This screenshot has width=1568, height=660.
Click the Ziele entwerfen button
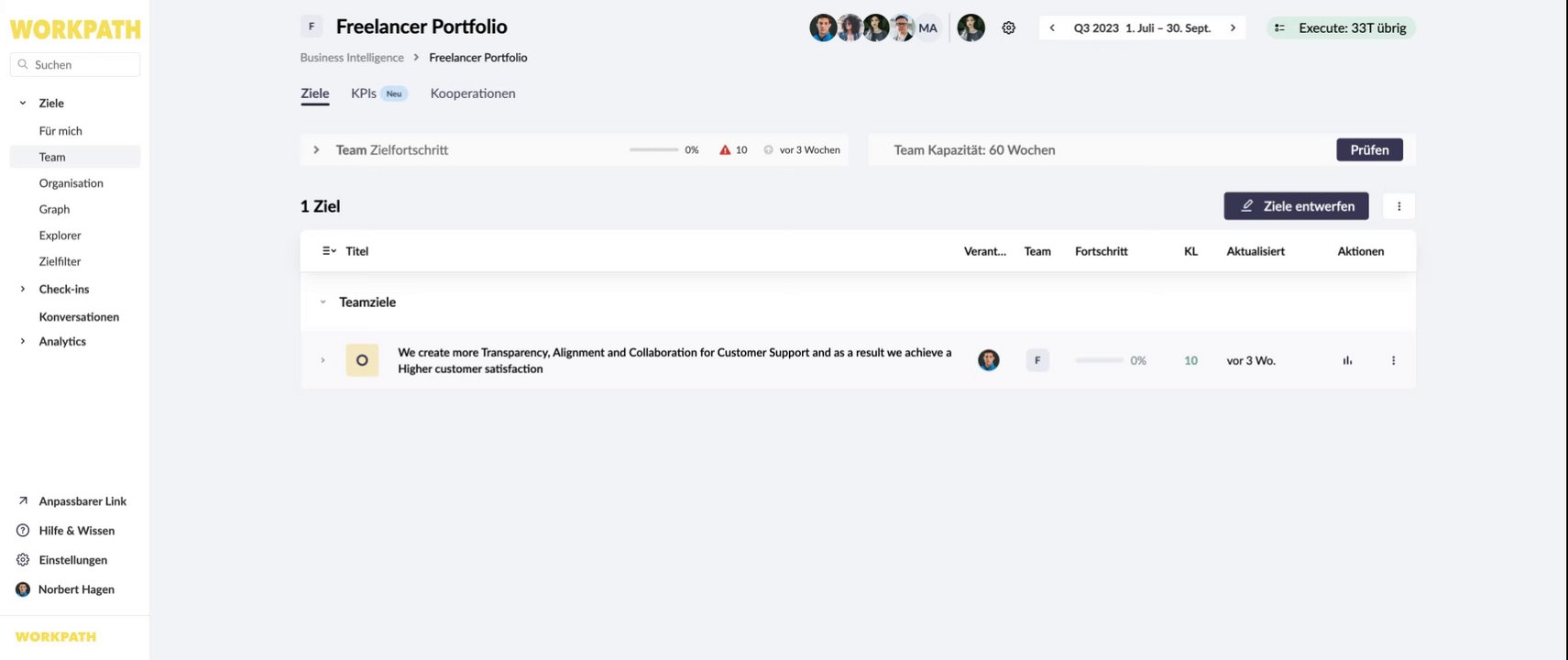pos(1296,206)
